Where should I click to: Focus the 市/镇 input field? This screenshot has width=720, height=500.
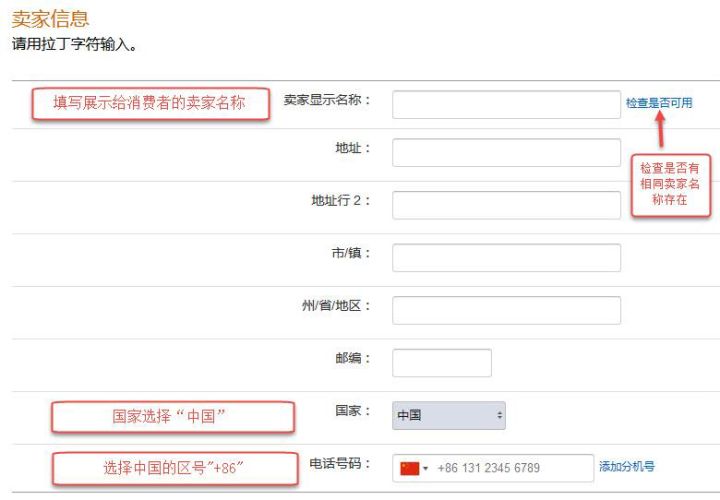506,258
